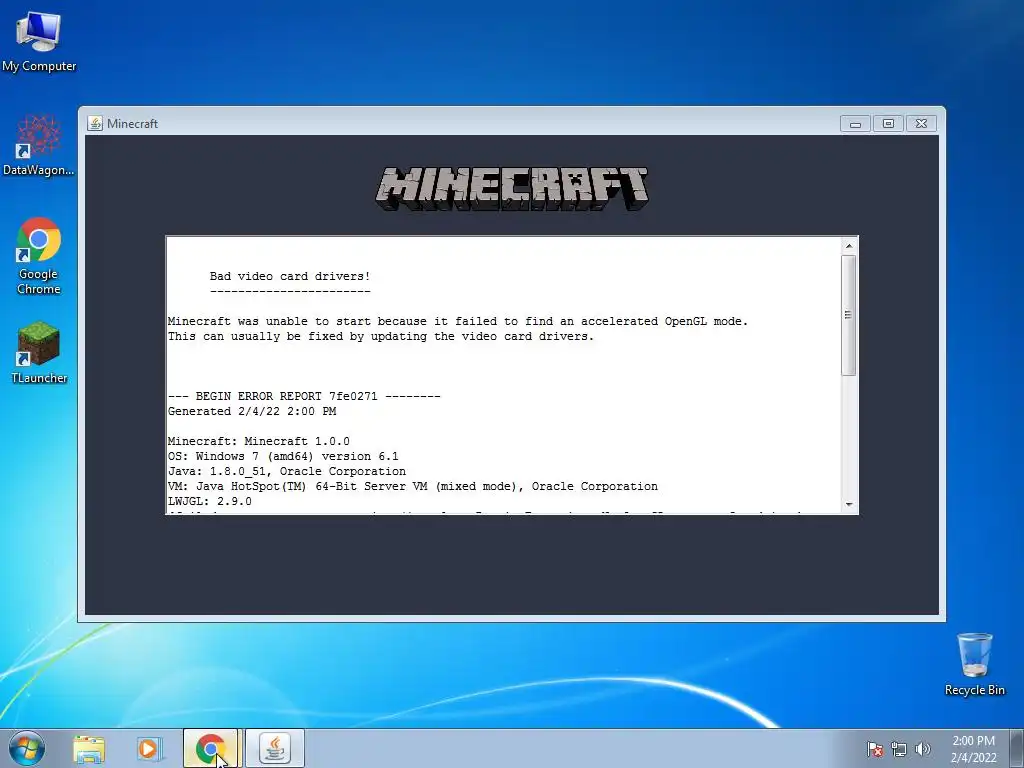Click the "BEGIN ERROR REPORT 7fe0271" line
The image size is (1024, 768).
[x=304, y=396]
